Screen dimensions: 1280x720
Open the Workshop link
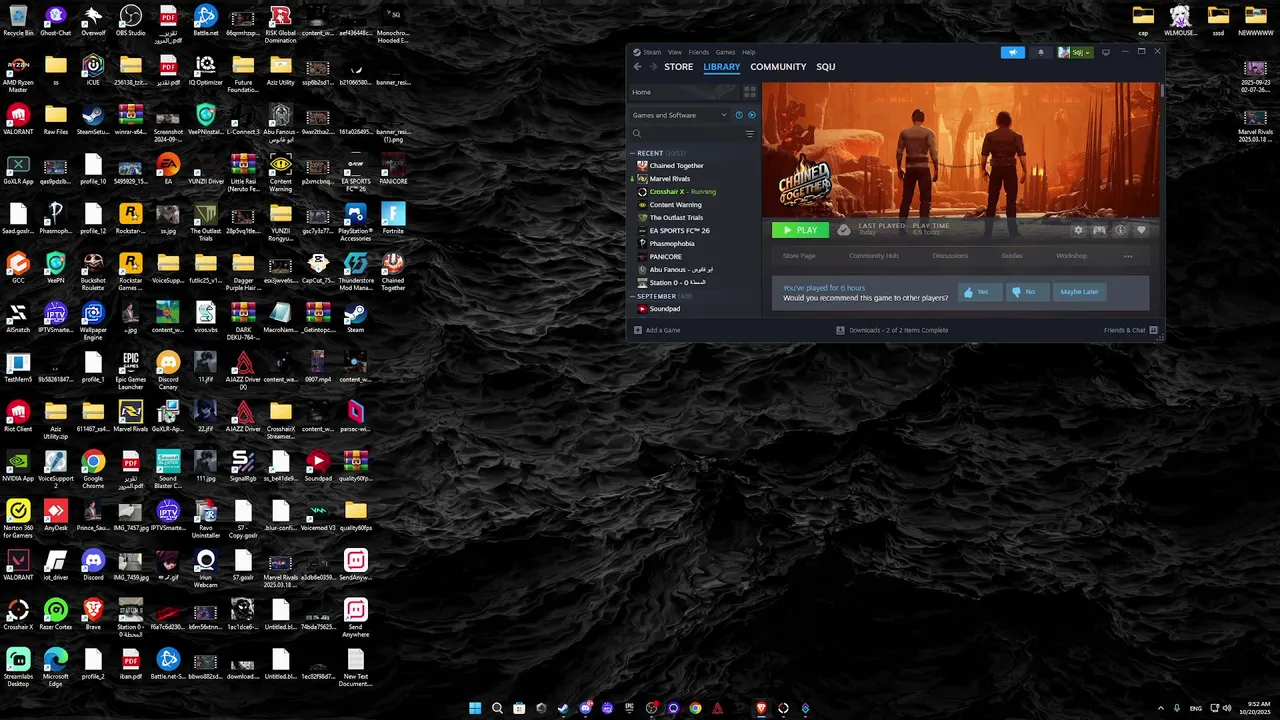pyautogui.click(x=1071, y=256)
